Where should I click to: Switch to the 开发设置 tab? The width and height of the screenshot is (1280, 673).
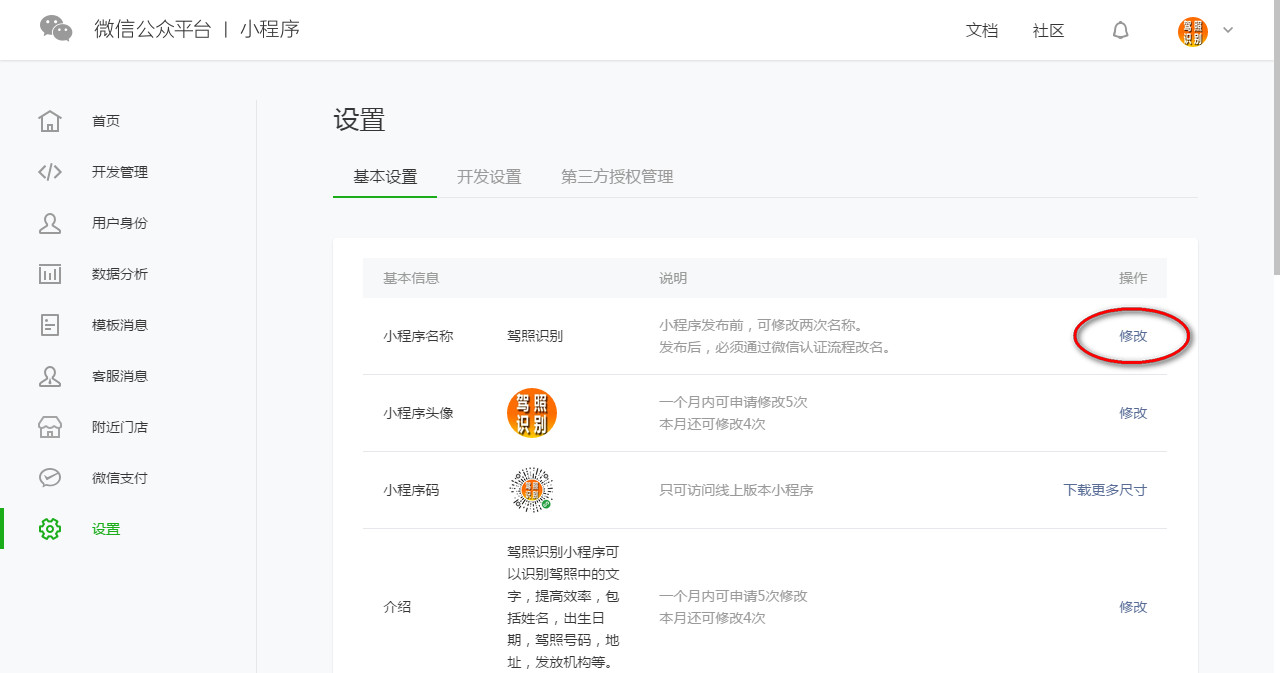[489, 177]
